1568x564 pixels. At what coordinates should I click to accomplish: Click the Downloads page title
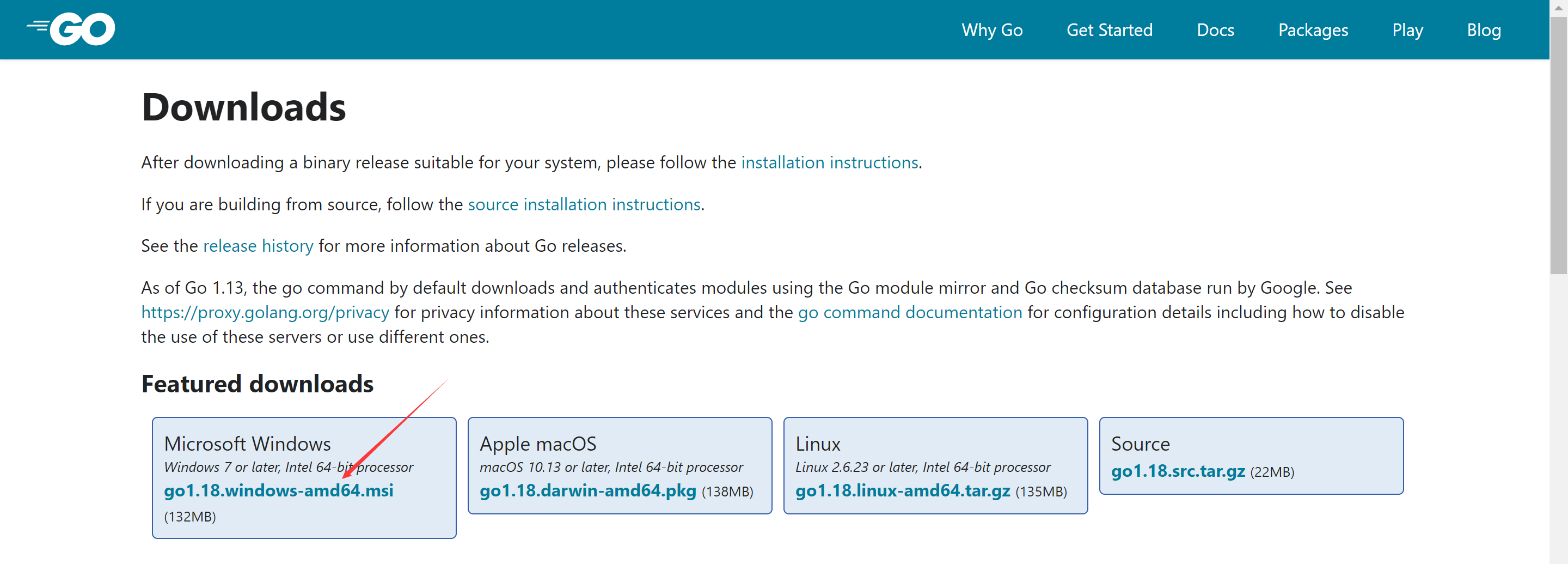click(243, 107)
